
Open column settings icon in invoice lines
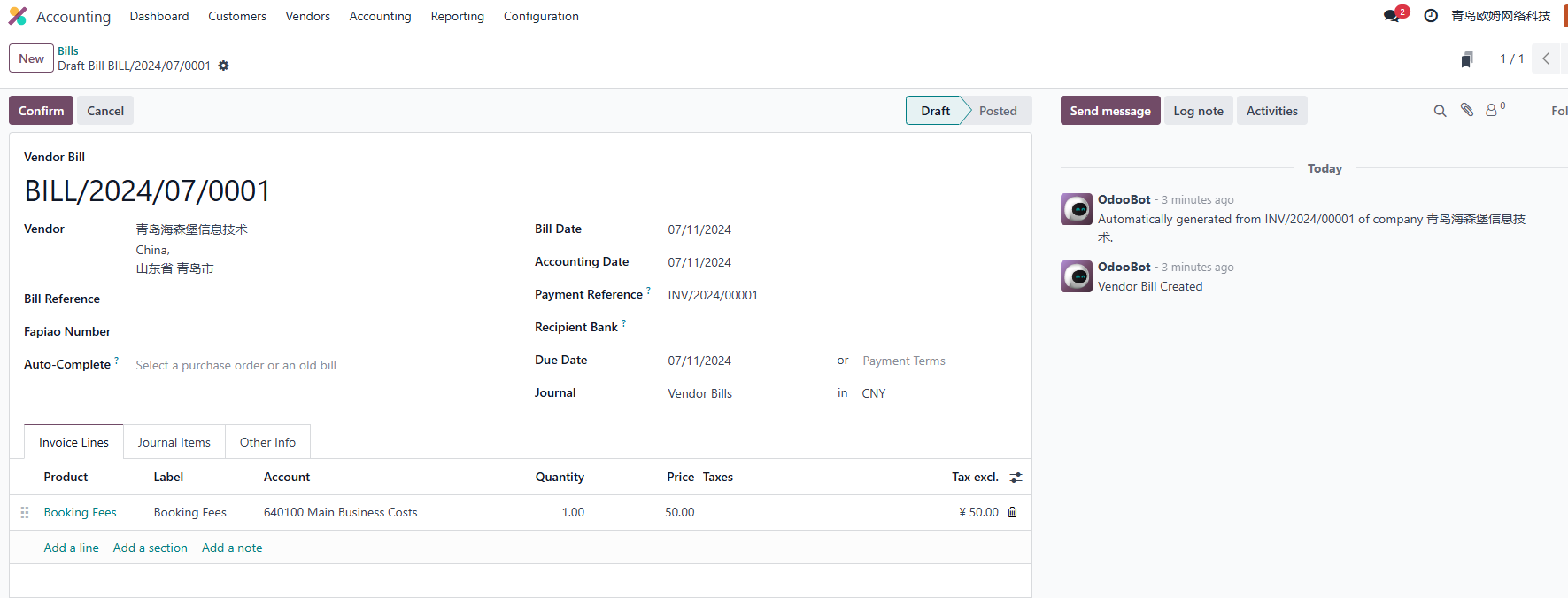pyautogui.click(x=1016, y=478)
